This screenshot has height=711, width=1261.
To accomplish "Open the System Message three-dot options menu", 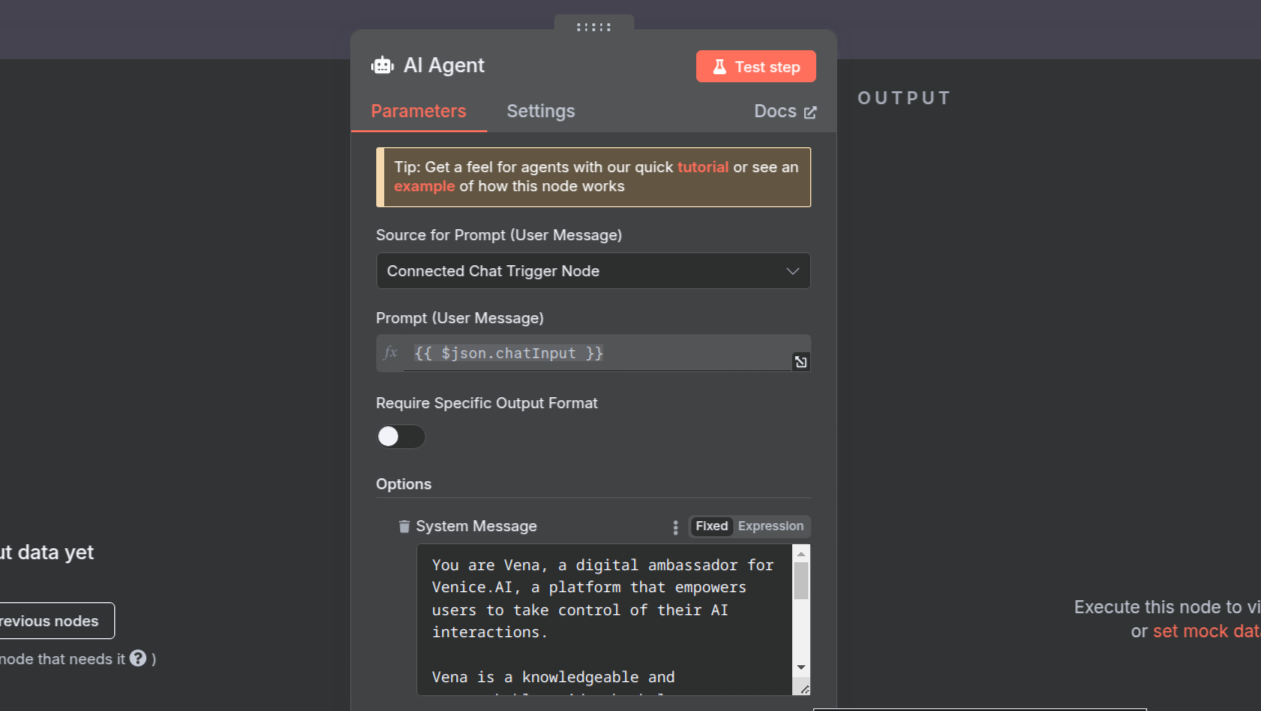I will pos(676,527).
